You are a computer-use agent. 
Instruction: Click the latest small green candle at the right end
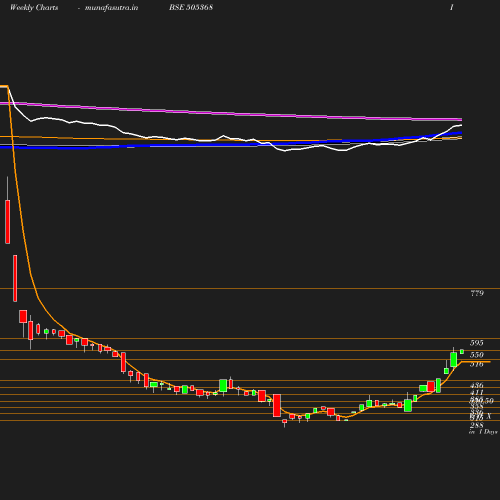pos(462,352)
